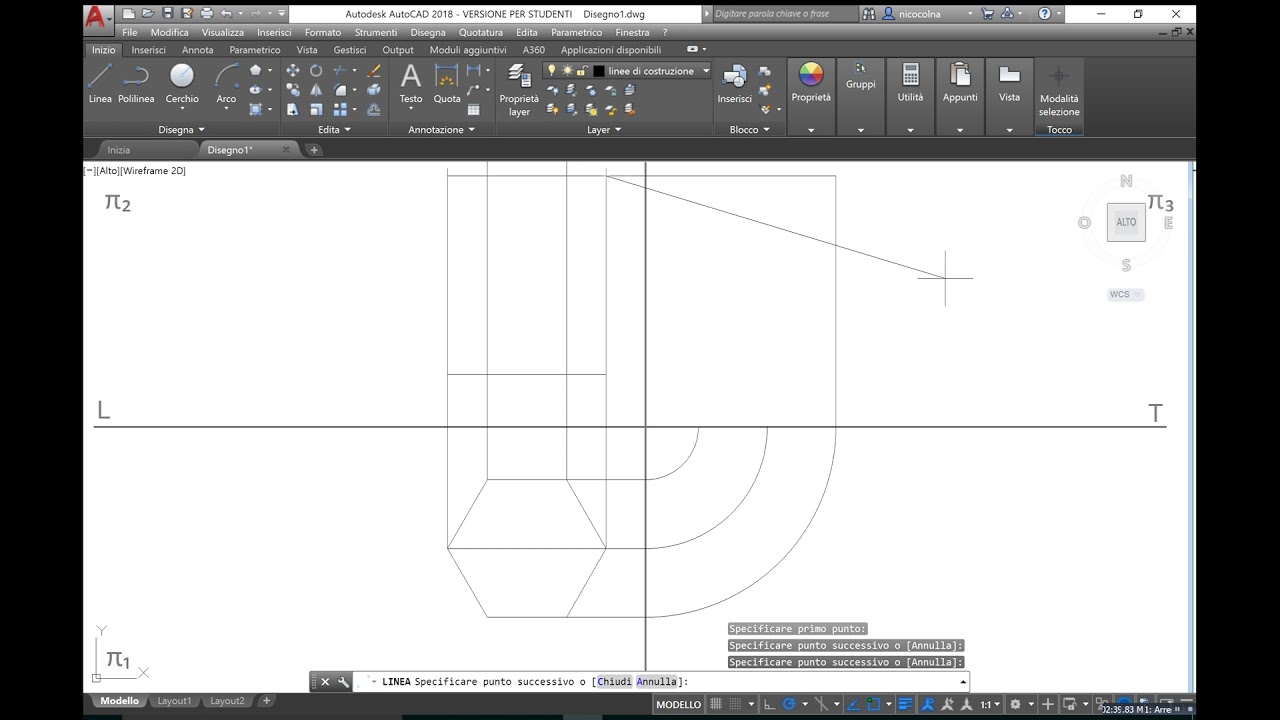
Task: Click the ALTO face of the ViewCube
Action: [x=1126, y=222]
